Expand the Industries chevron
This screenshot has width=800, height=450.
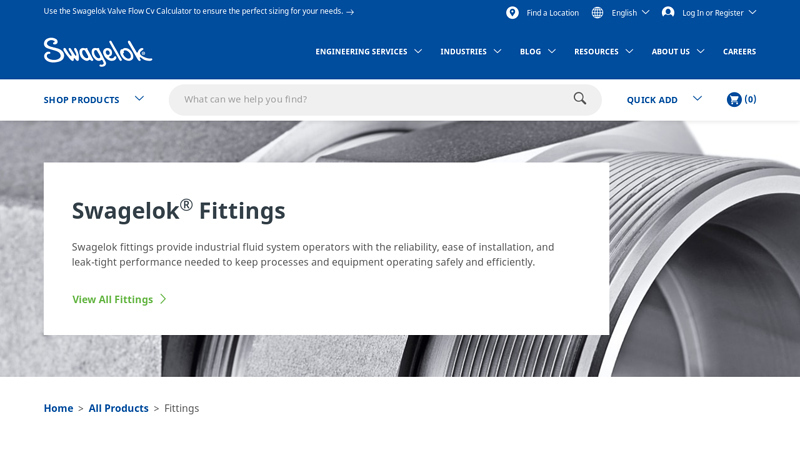tap(497, 51)
